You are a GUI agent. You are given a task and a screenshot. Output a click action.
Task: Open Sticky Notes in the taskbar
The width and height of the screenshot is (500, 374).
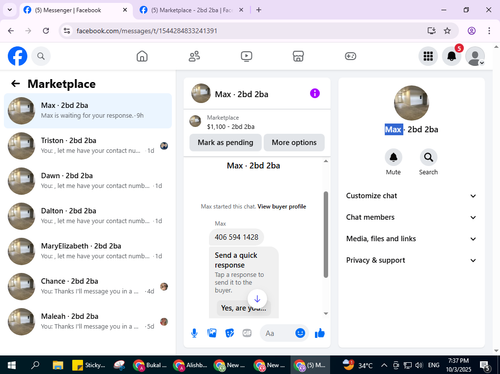[88, 365]
